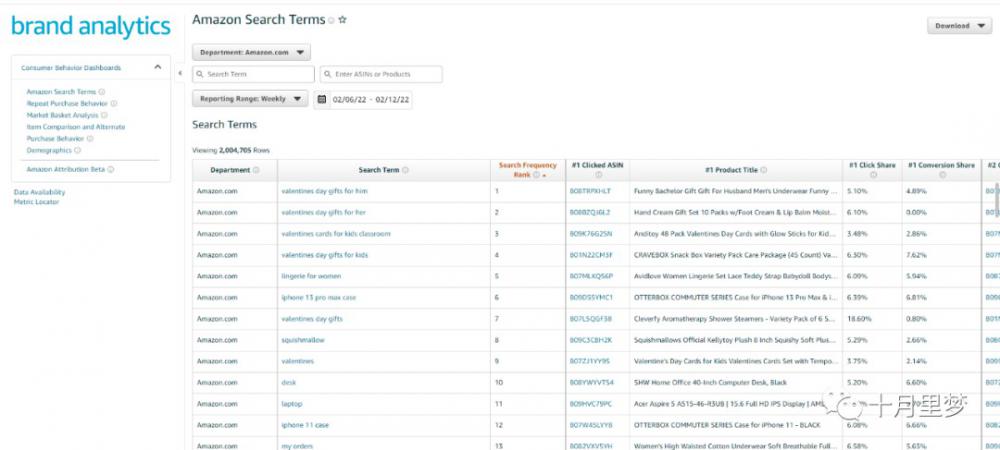Viewport: 1000px width, 450px height.
Task: Select SHW Home Office Computer Desk product title
Action: pos(710,382)
